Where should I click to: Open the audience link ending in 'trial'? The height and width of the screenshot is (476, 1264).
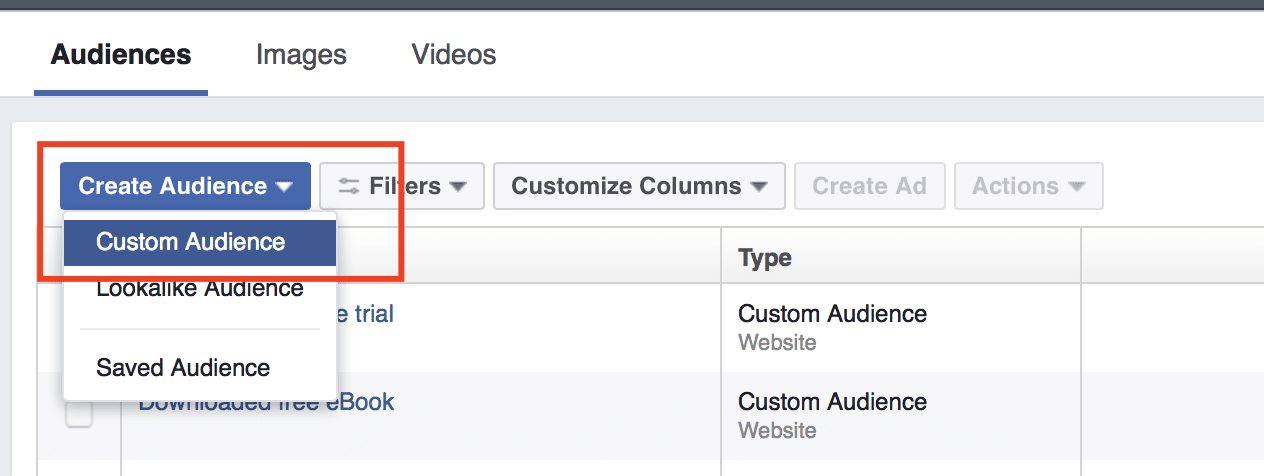pos(366,314)
